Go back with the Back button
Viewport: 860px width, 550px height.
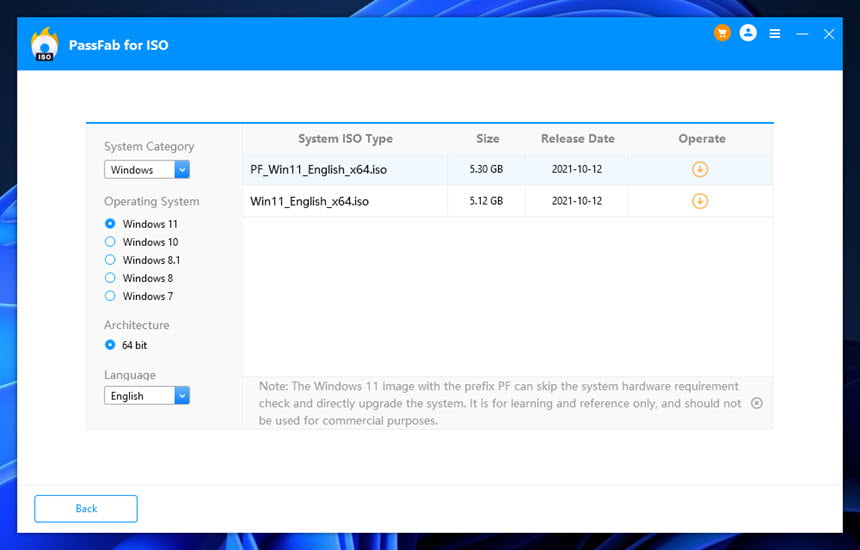tap(86, 508)
